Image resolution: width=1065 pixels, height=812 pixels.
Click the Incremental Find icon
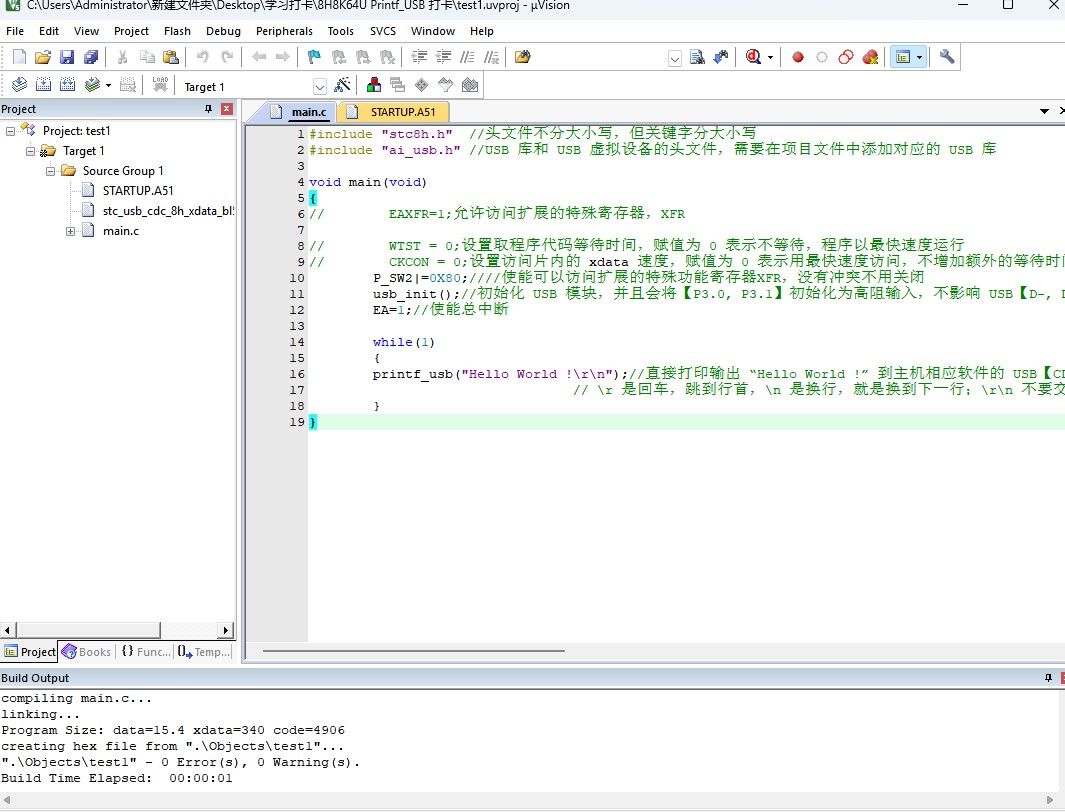pos(721,57)
